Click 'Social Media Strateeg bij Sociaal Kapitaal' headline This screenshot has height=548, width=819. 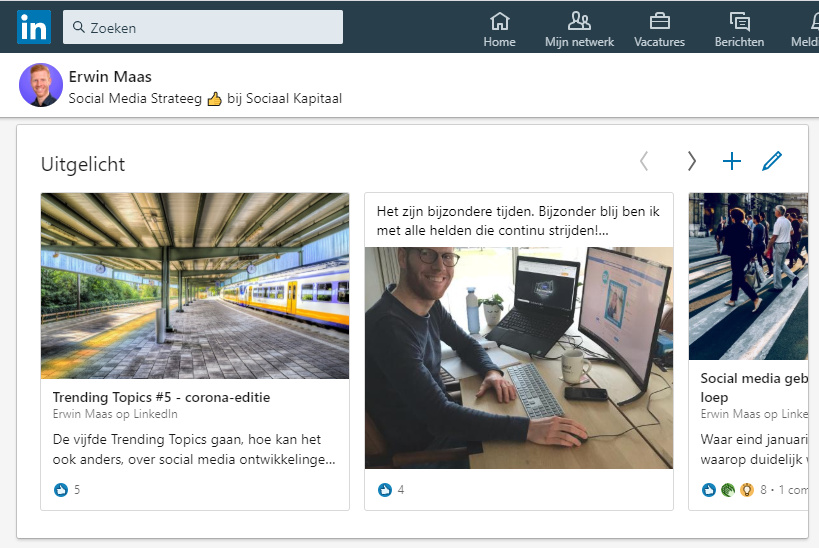[x=205, y=99]
